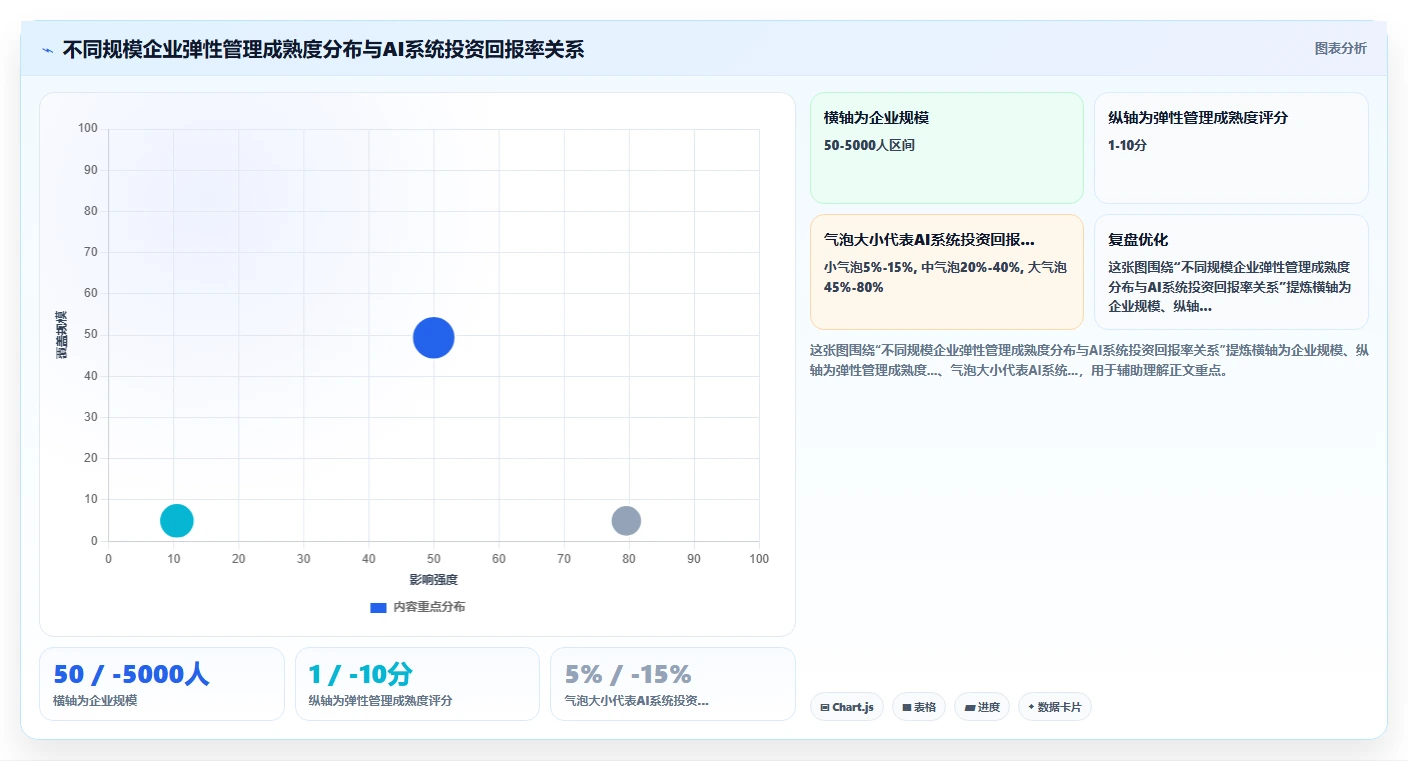Open the 气泡大小代表AI系统投资回报 orange card
Screen dimensions: 1408x761
coord(946,272)
